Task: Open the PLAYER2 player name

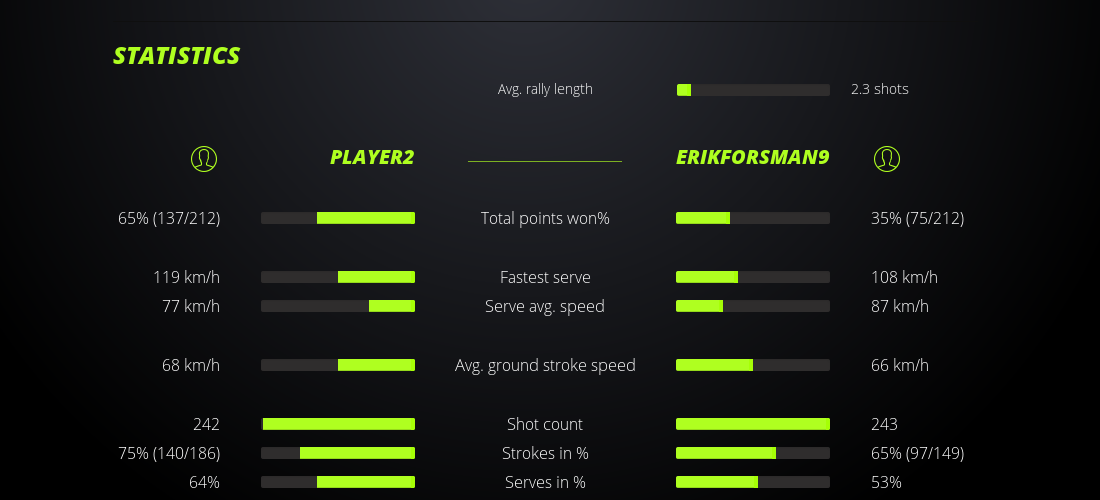Action: (x=372, y=158)
